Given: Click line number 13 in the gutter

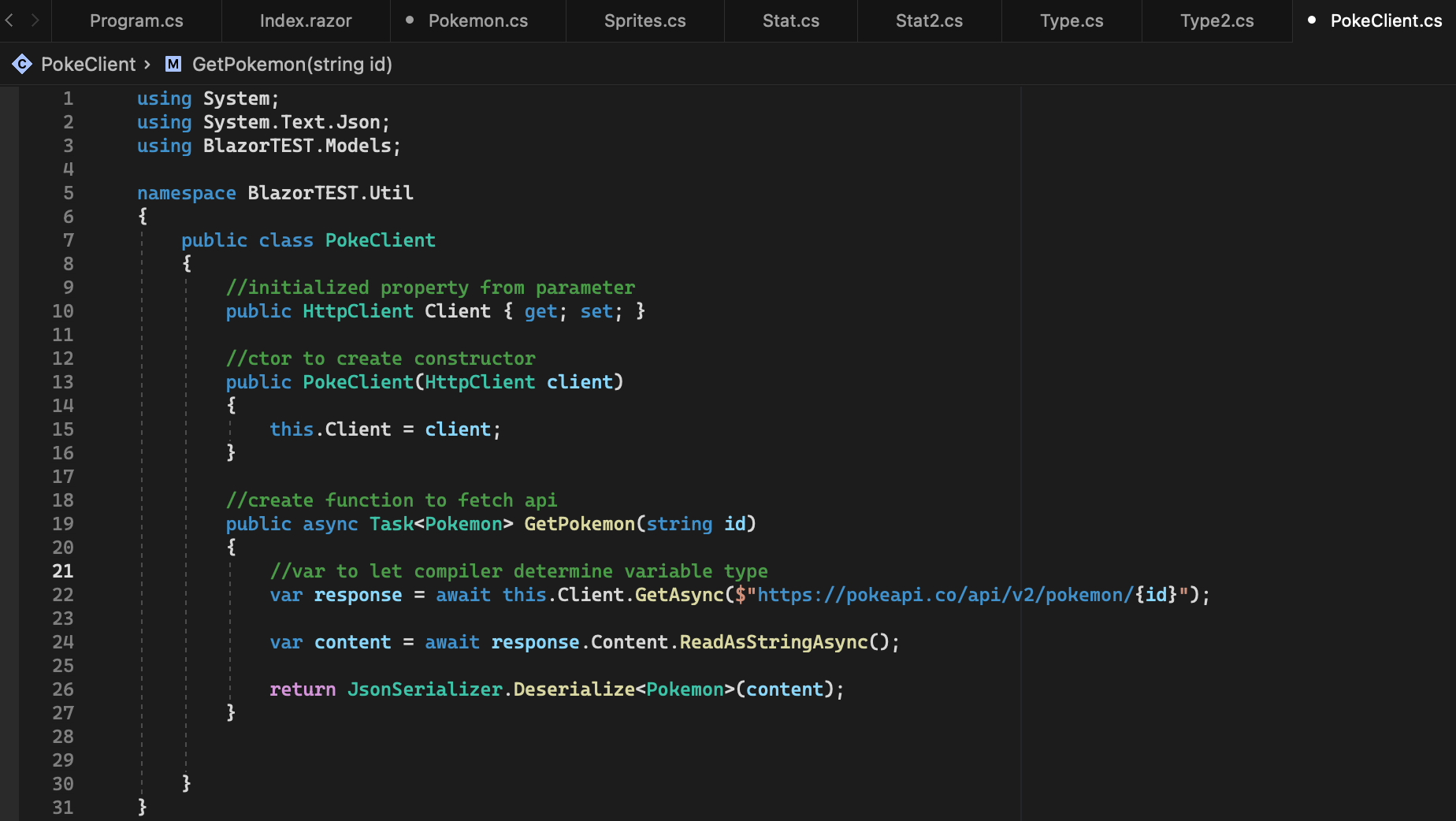Looking at the screenshot, I should click(x=63, y=382).
